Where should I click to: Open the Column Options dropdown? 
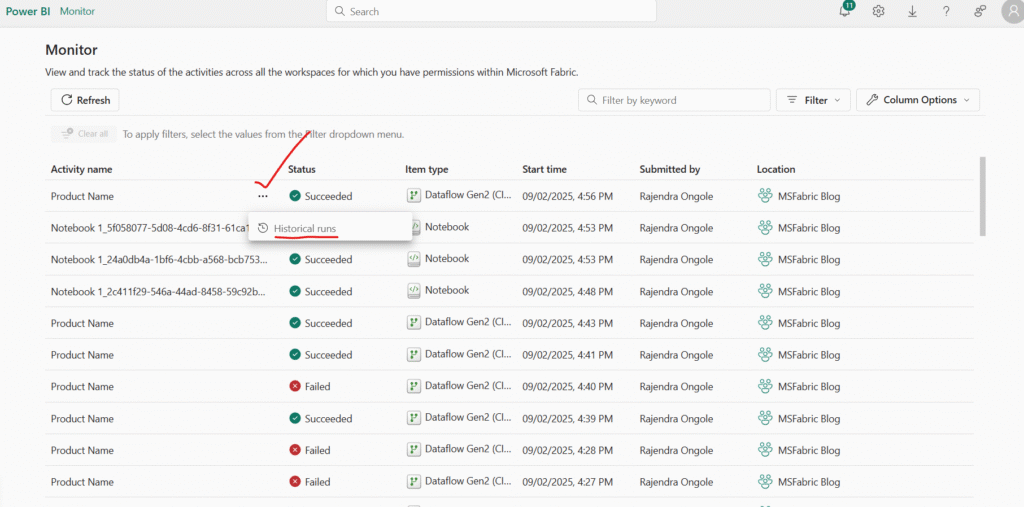point(918,100)
